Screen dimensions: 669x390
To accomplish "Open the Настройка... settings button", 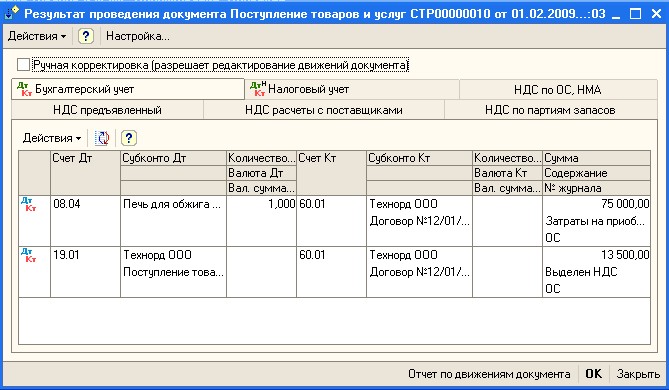I will (x=137, y=36).
